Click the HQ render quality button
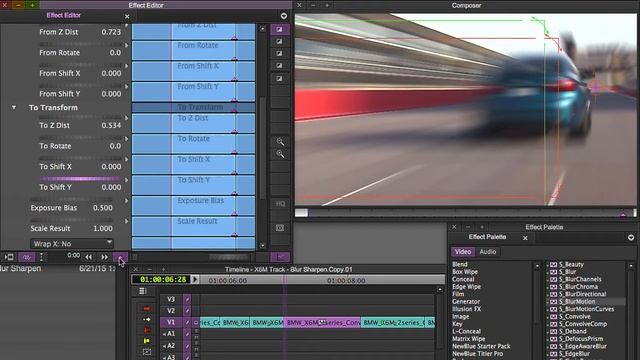Screen dimensions: 640x360 pos(280,204)
